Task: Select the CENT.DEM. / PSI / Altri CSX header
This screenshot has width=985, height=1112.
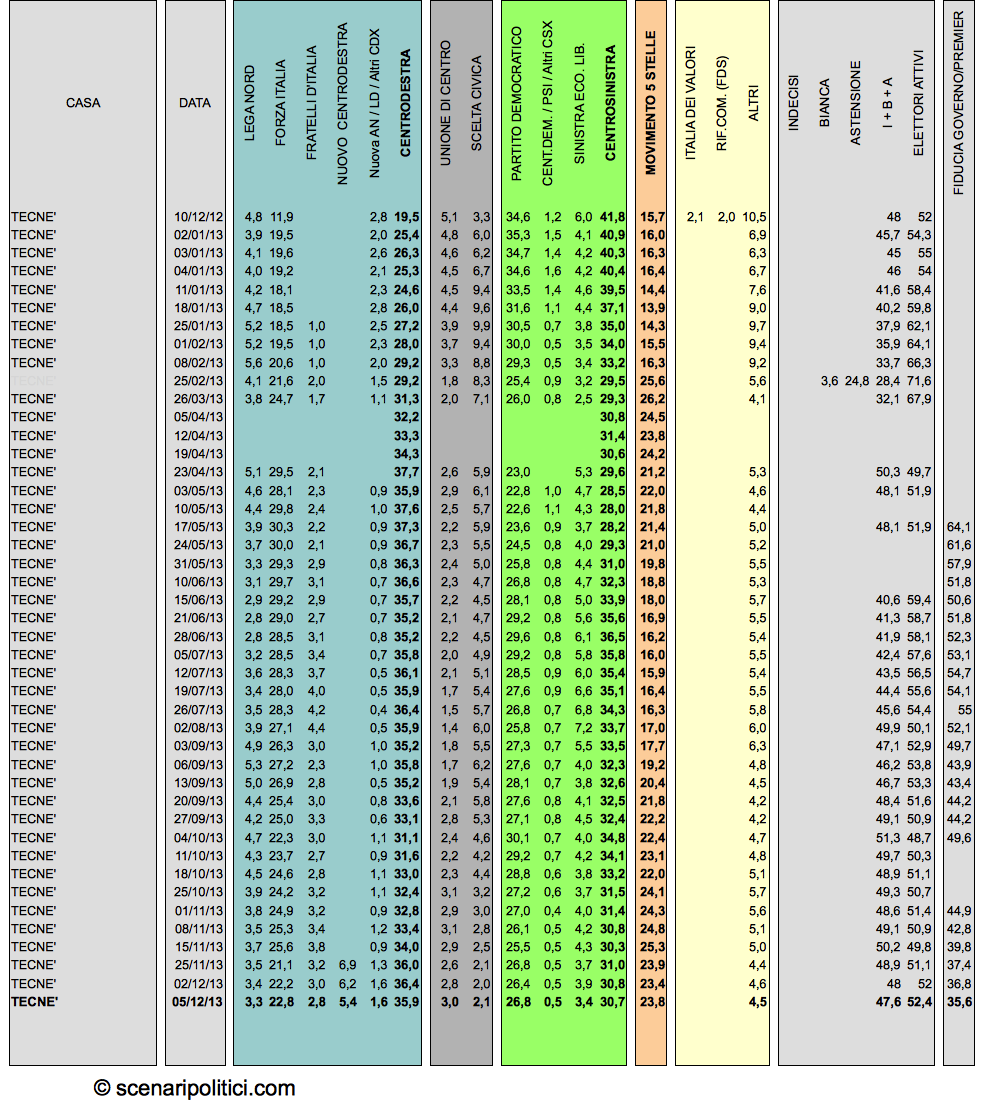Action: click(x=547, y=104)
